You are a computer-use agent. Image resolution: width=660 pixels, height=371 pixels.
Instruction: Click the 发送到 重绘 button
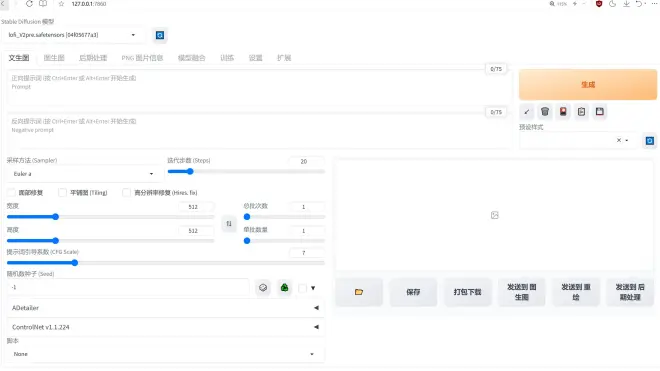click(x=576, y=292)
